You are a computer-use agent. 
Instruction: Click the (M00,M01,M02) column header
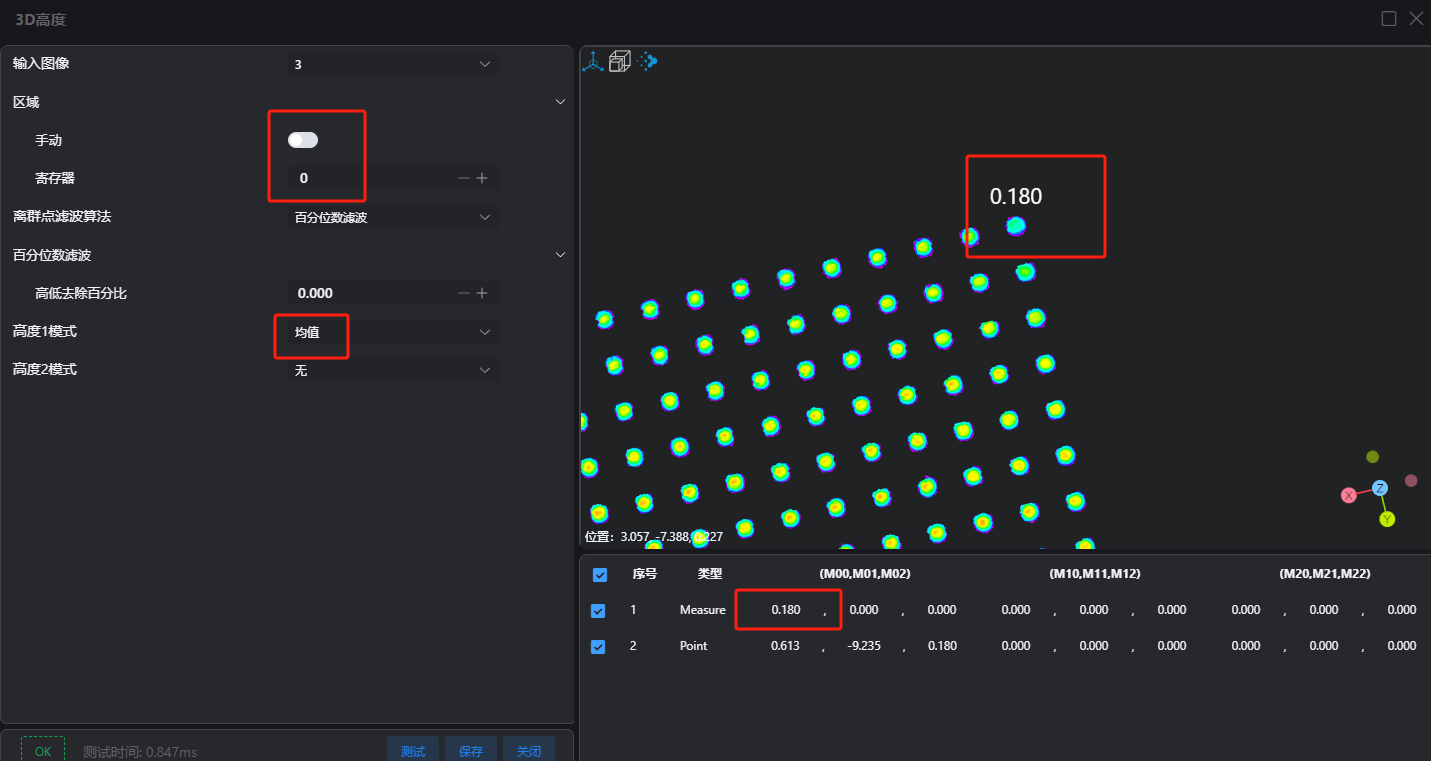coord(865,574)
